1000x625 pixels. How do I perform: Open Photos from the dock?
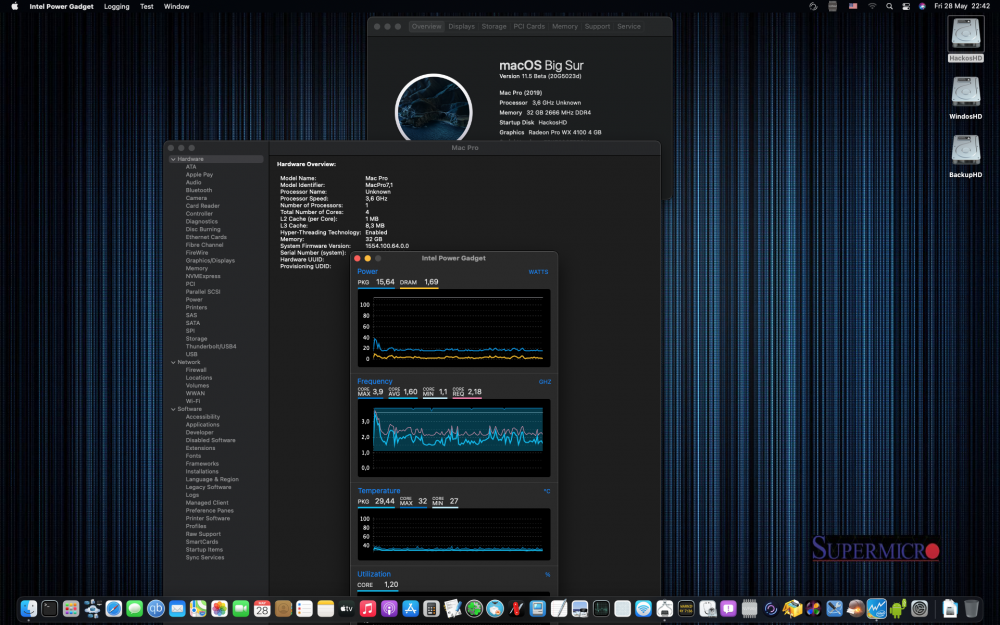(x=219, y=608)
